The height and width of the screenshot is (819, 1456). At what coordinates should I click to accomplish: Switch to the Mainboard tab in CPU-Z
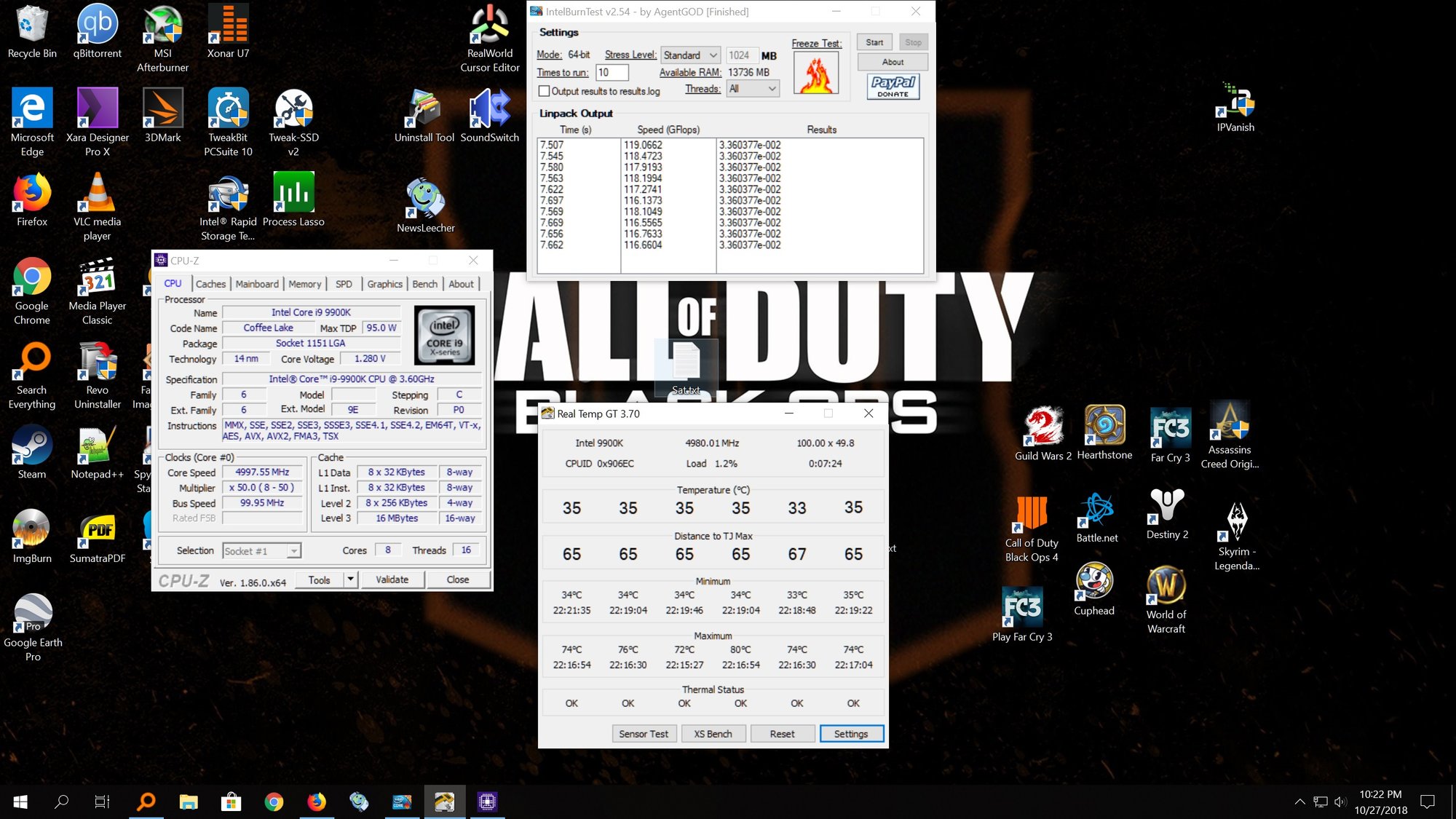coord(256,284)
